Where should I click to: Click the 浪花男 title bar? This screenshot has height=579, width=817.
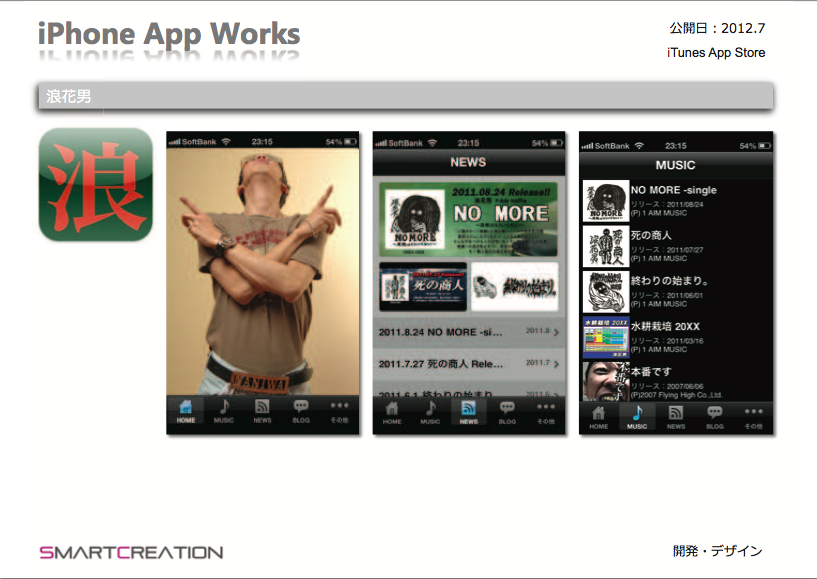coord(406,96)
